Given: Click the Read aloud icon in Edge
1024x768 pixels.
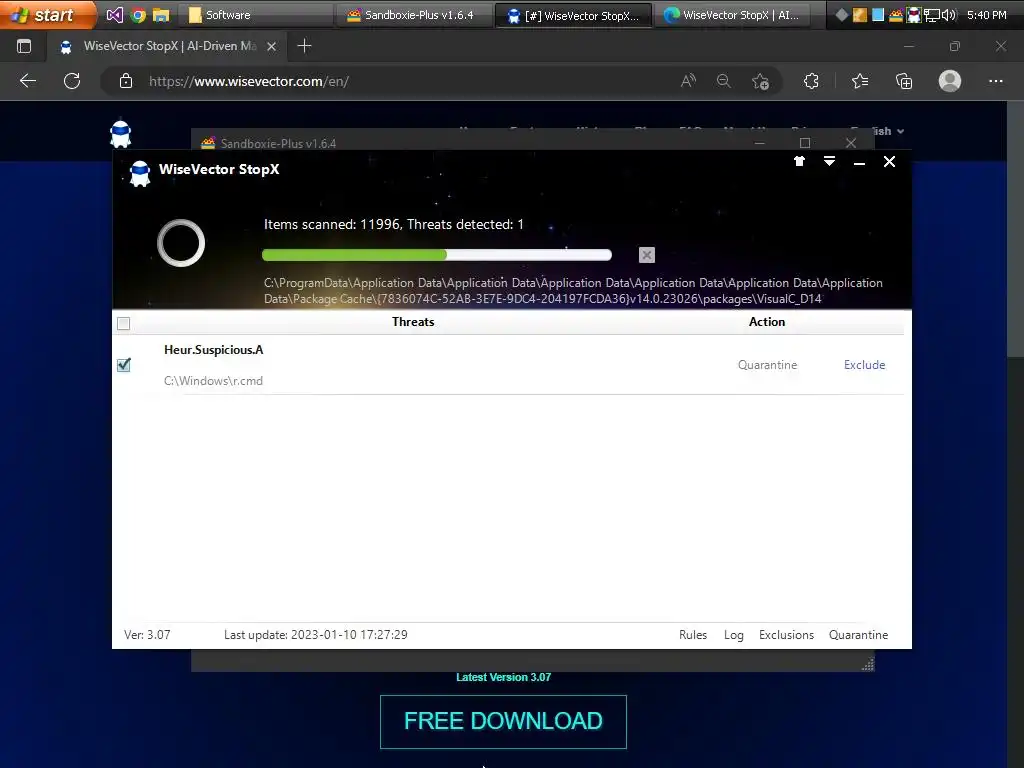Looking at the screenshot, I should point(688,81).
